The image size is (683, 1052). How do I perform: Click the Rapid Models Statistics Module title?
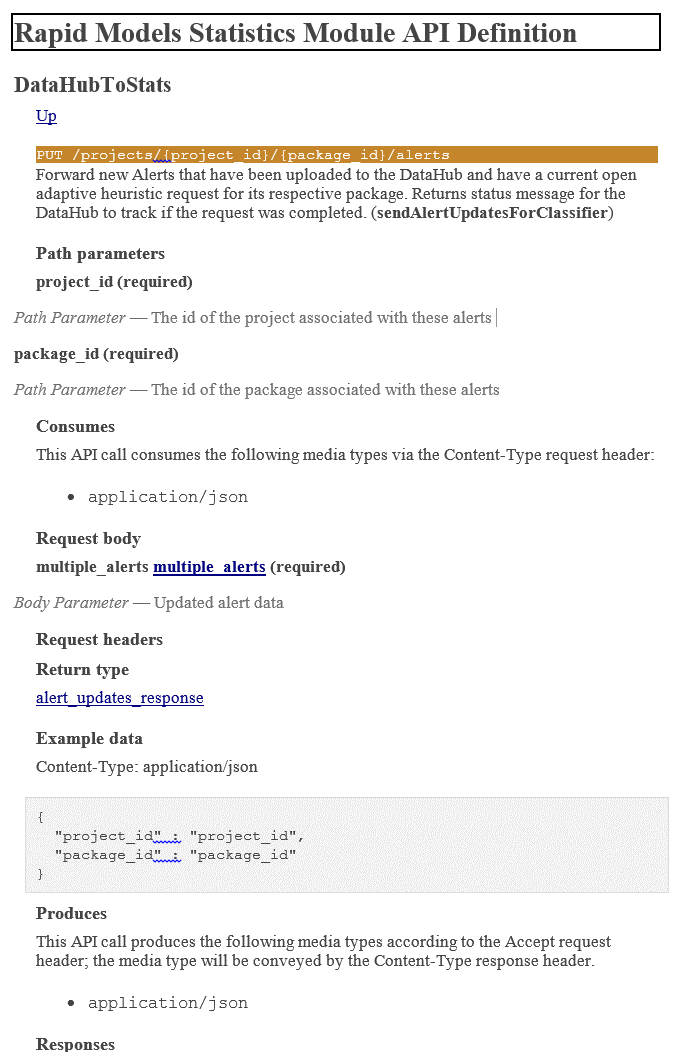295,33
